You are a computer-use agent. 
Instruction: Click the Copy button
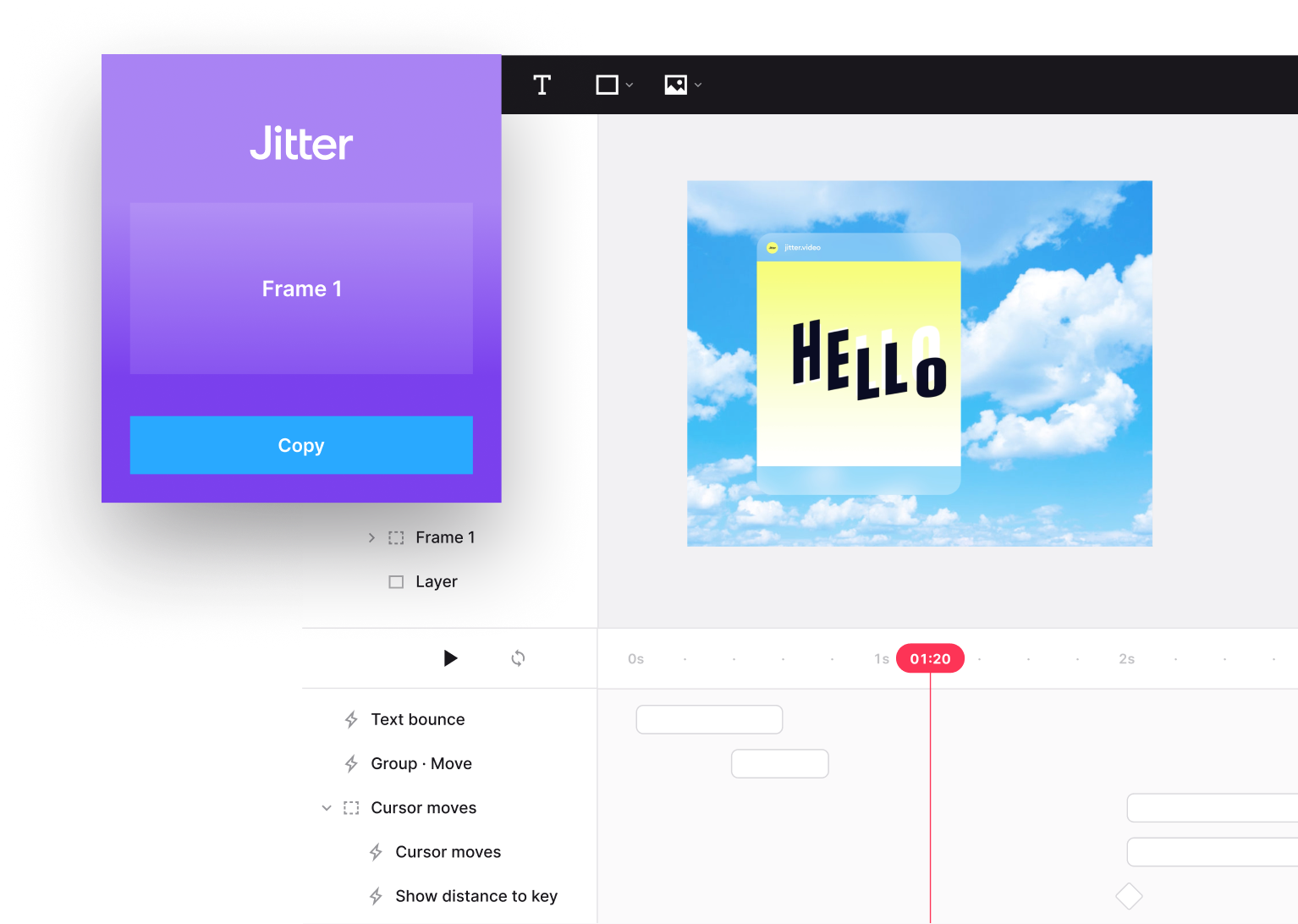(x=301, y=445)
